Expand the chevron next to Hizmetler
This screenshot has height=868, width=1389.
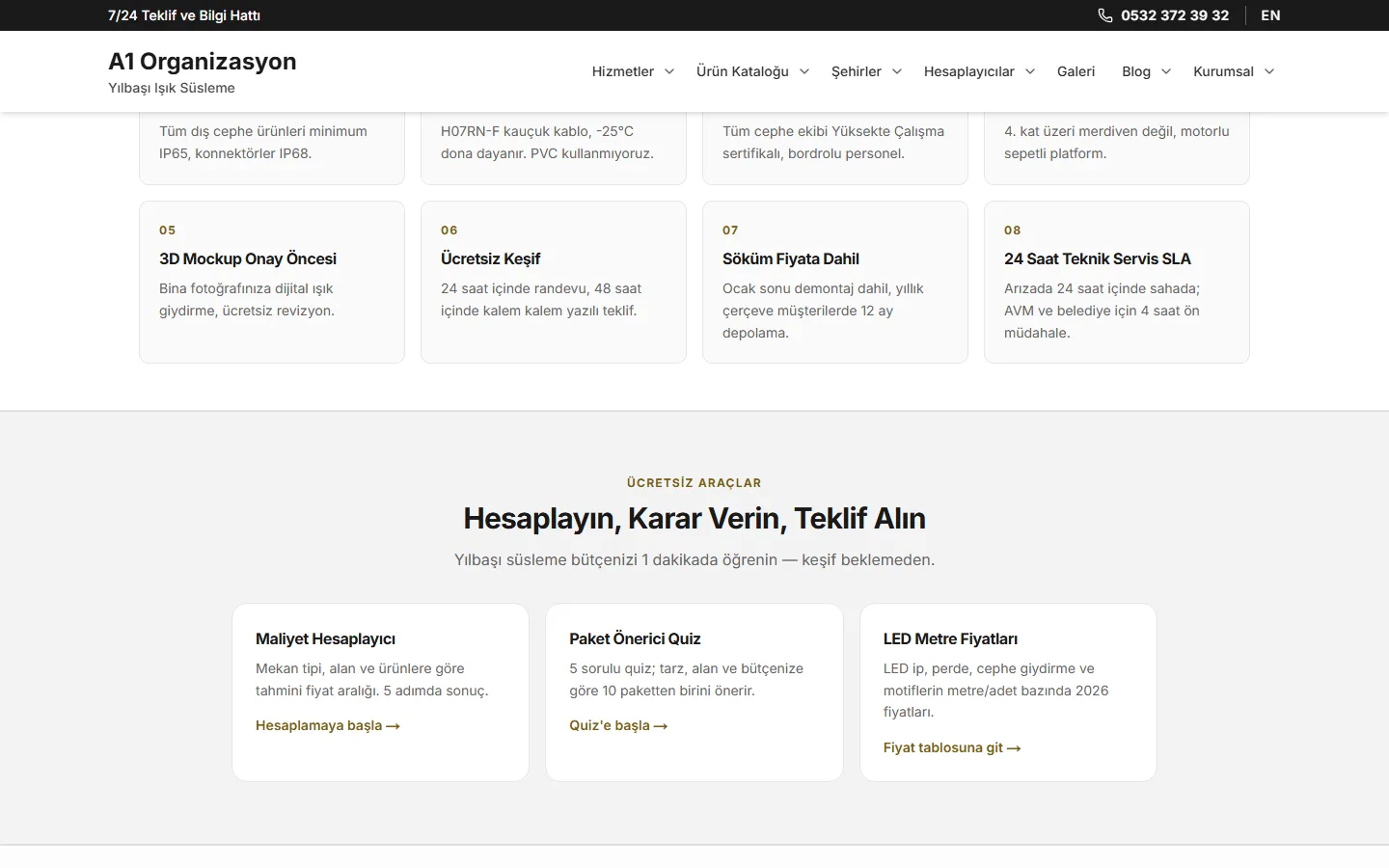tap(669, 71)
